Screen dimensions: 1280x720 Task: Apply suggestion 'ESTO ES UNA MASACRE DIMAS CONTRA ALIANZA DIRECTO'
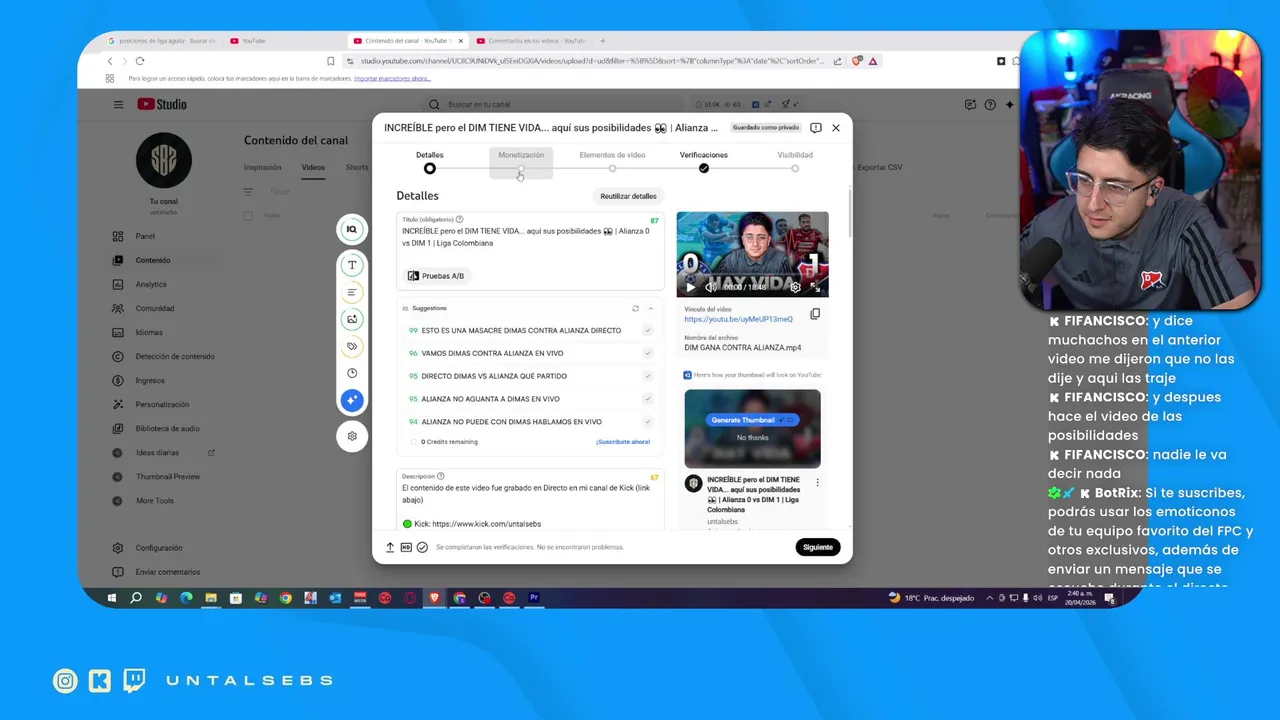tap(648, 330)
